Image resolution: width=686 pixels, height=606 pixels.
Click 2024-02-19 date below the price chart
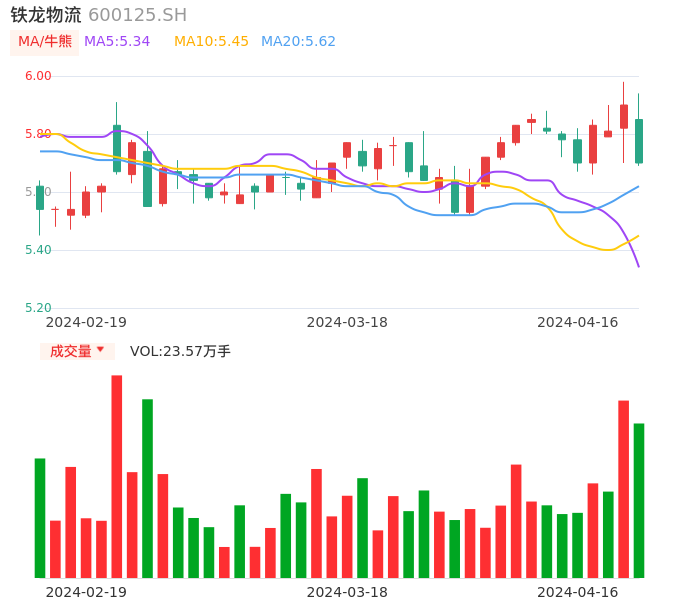(86, 322)
